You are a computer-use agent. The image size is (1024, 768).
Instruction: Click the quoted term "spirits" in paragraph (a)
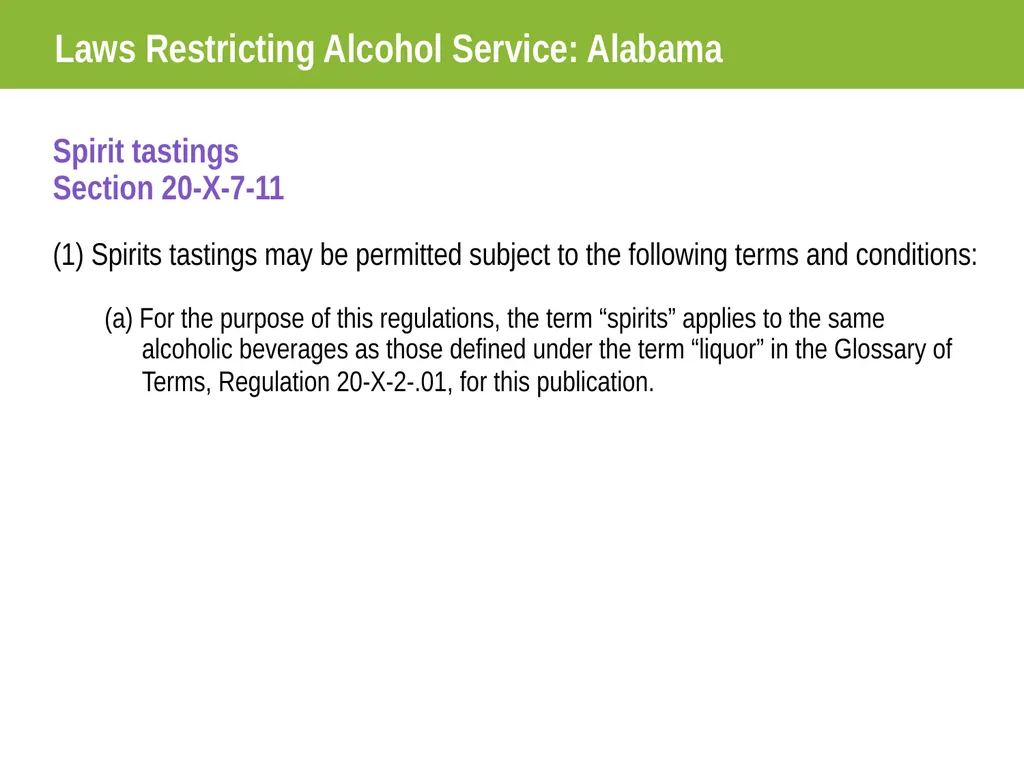tap(637, 319)
